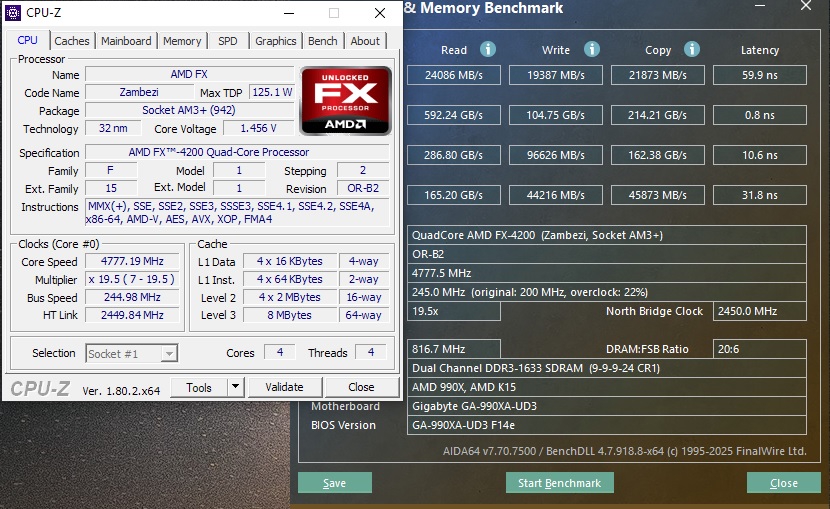Viewport: 830px width, 509px height.
Task: Switch to the Mainboard tab
Action: [126, 41]
